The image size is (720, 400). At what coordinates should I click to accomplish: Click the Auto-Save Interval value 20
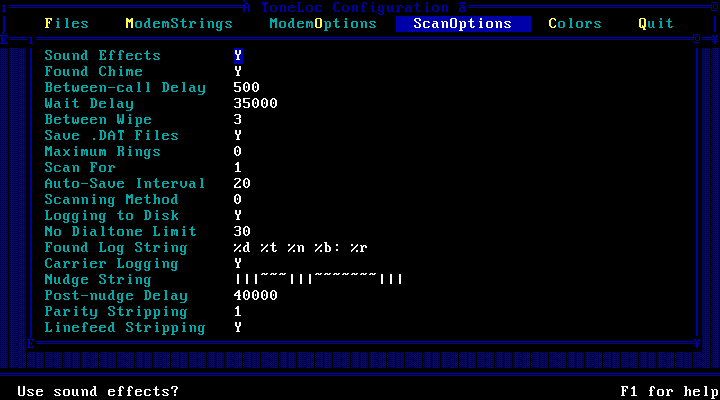tap(242, 184)
